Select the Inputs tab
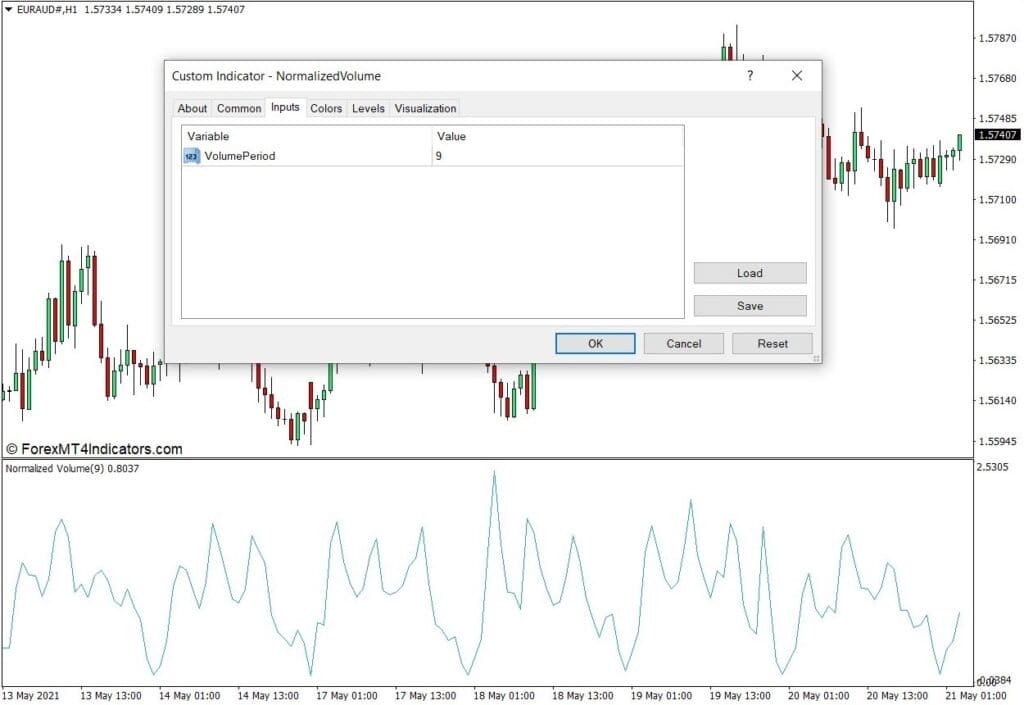The image size is (1024, 705). [285, 108]
